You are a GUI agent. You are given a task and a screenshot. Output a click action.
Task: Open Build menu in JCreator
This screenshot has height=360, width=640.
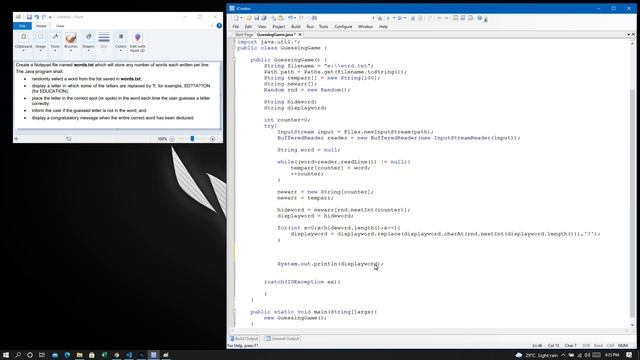[296, 27]
